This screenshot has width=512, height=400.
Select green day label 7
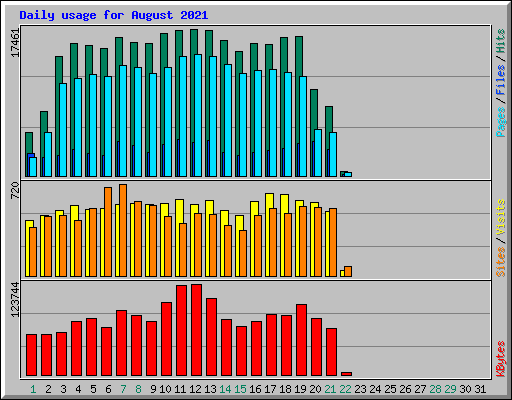pyautogui.click(x=123, y=389)
